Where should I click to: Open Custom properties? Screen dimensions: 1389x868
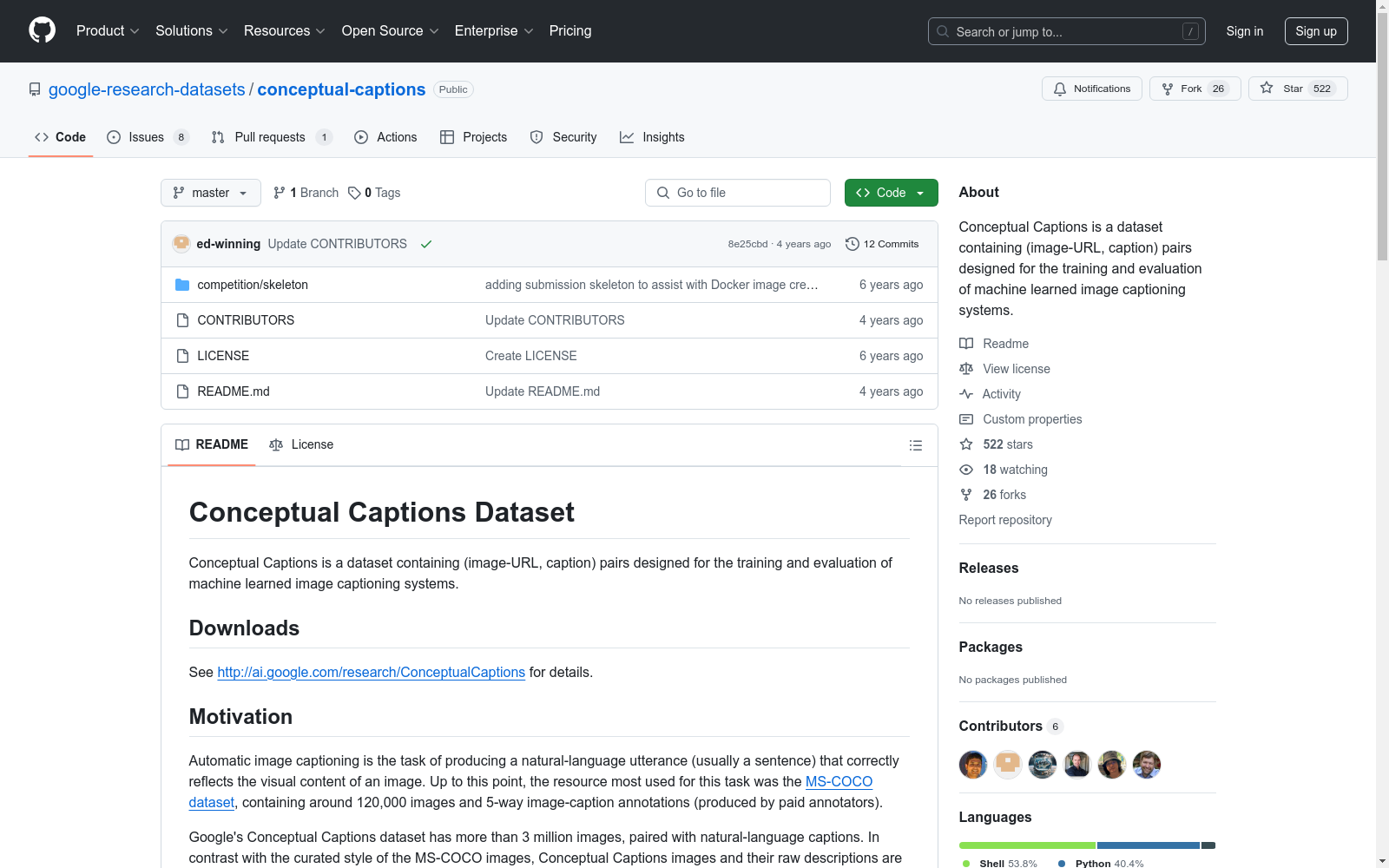(1021, 419)
